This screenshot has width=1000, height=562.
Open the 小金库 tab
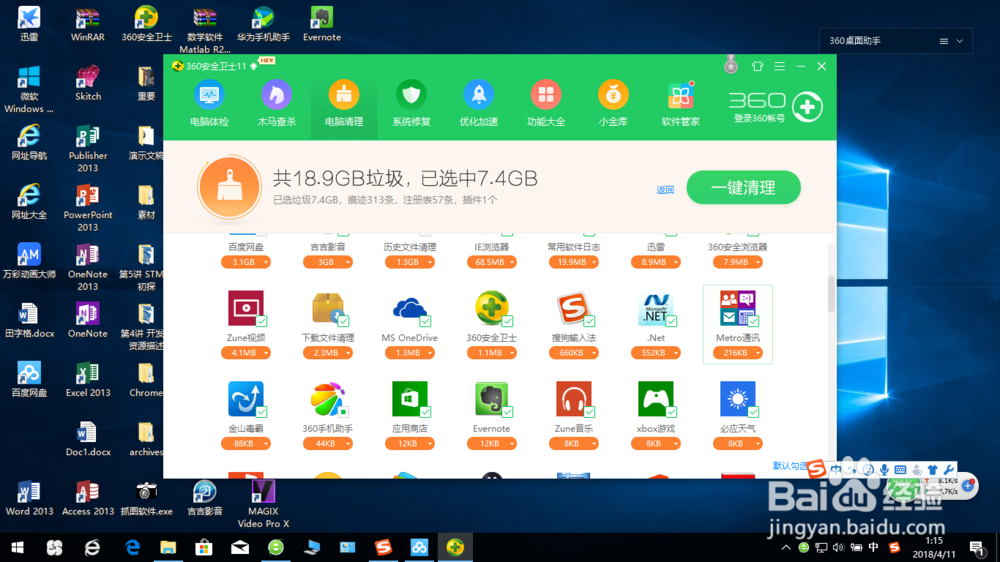tap(613, 105)
